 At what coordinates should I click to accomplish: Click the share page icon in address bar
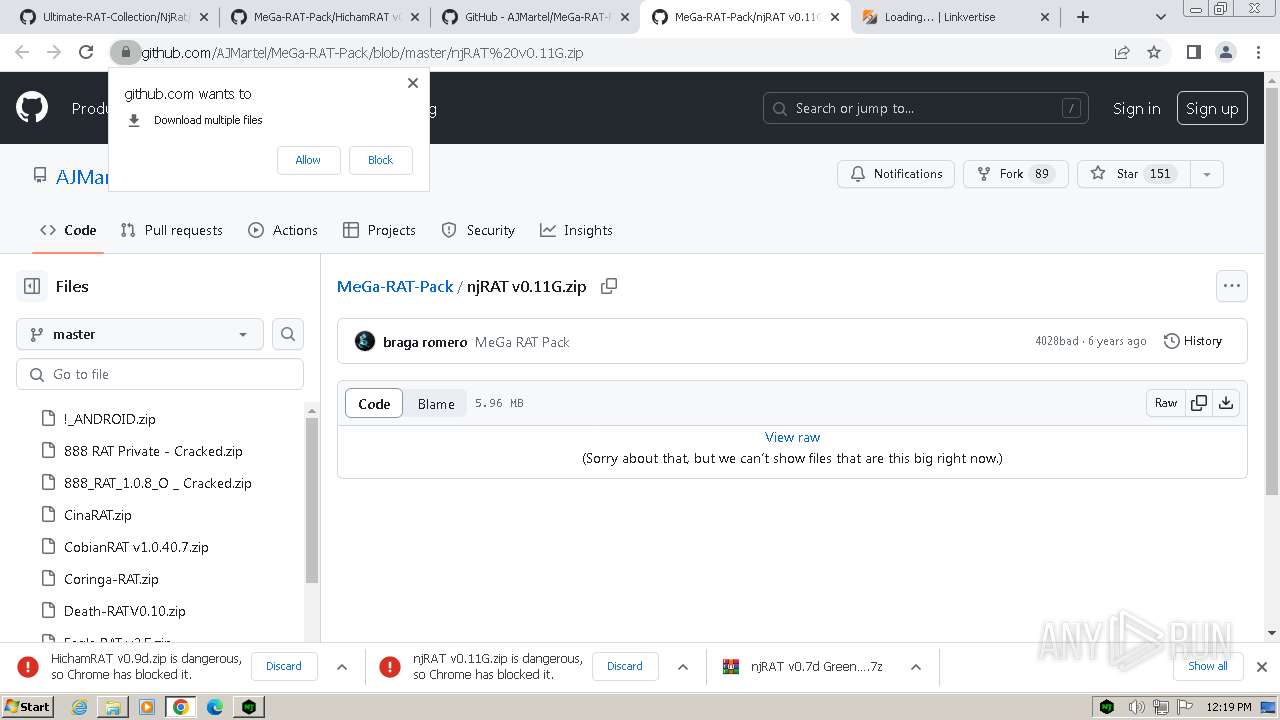tap(1122, 53)
